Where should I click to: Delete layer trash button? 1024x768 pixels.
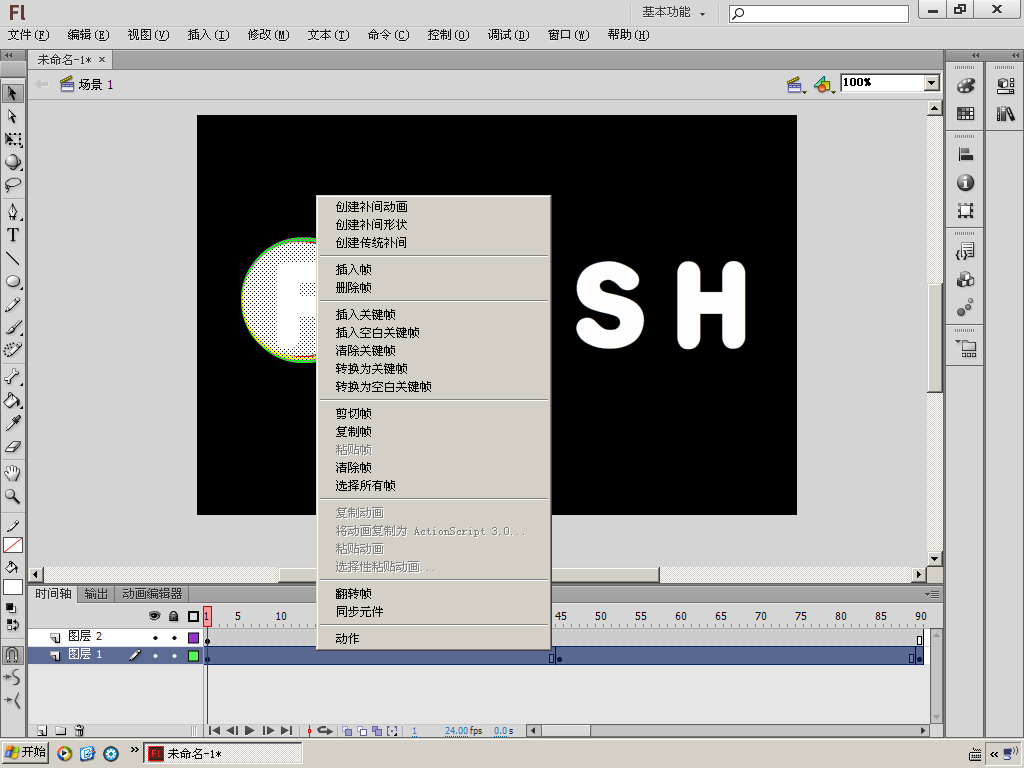click(79, 731)
